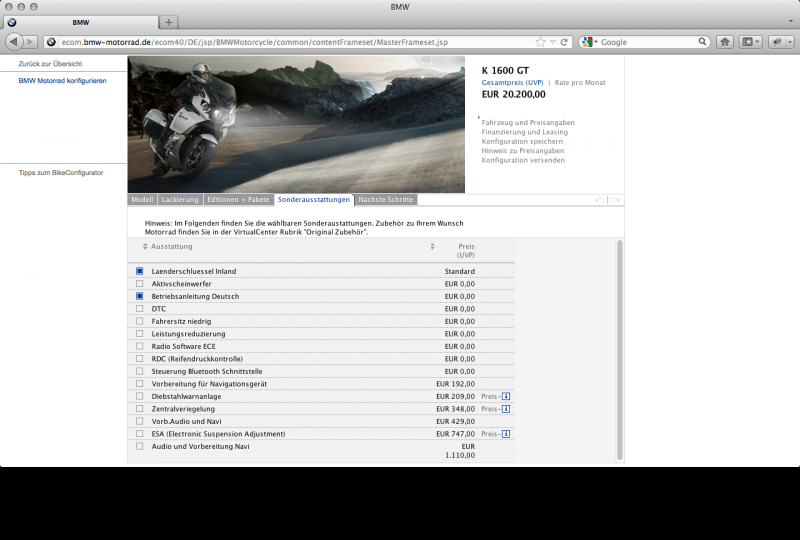Viewport: 800px width, 540px height.
Task: Check Leistungsreduzierung option
Action: click(140, 334)
